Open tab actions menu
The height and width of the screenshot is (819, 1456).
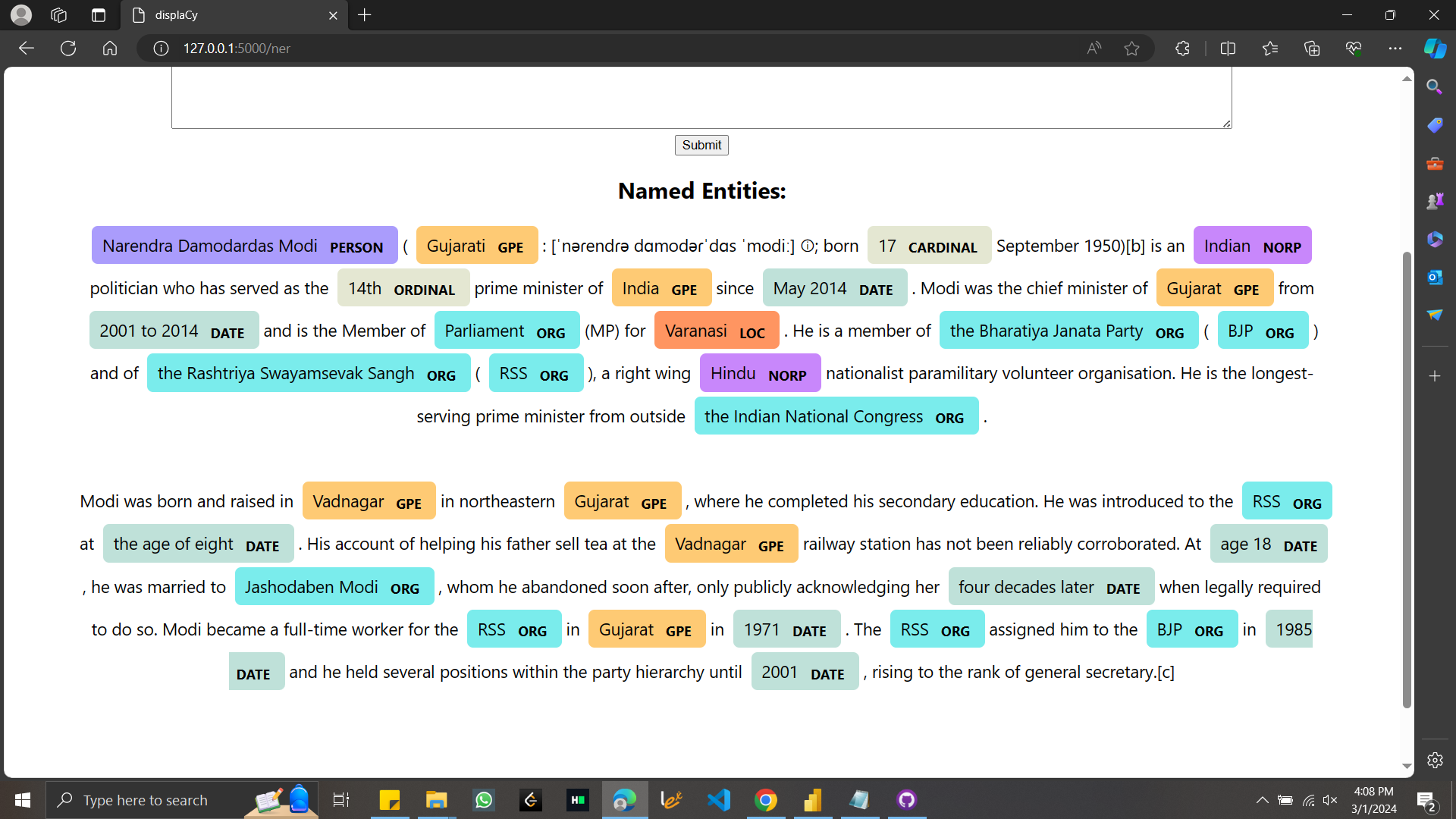[x=99, y=15]
